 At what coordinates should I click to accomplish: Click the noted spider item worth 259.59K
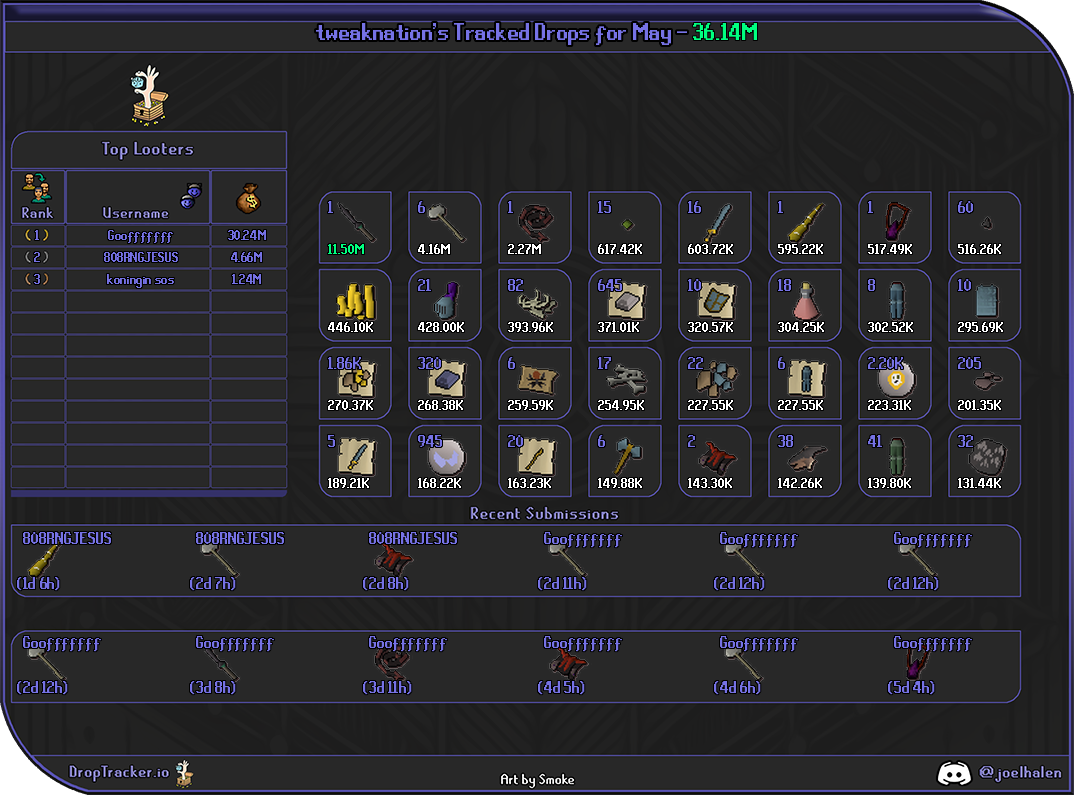coord(534,383)
